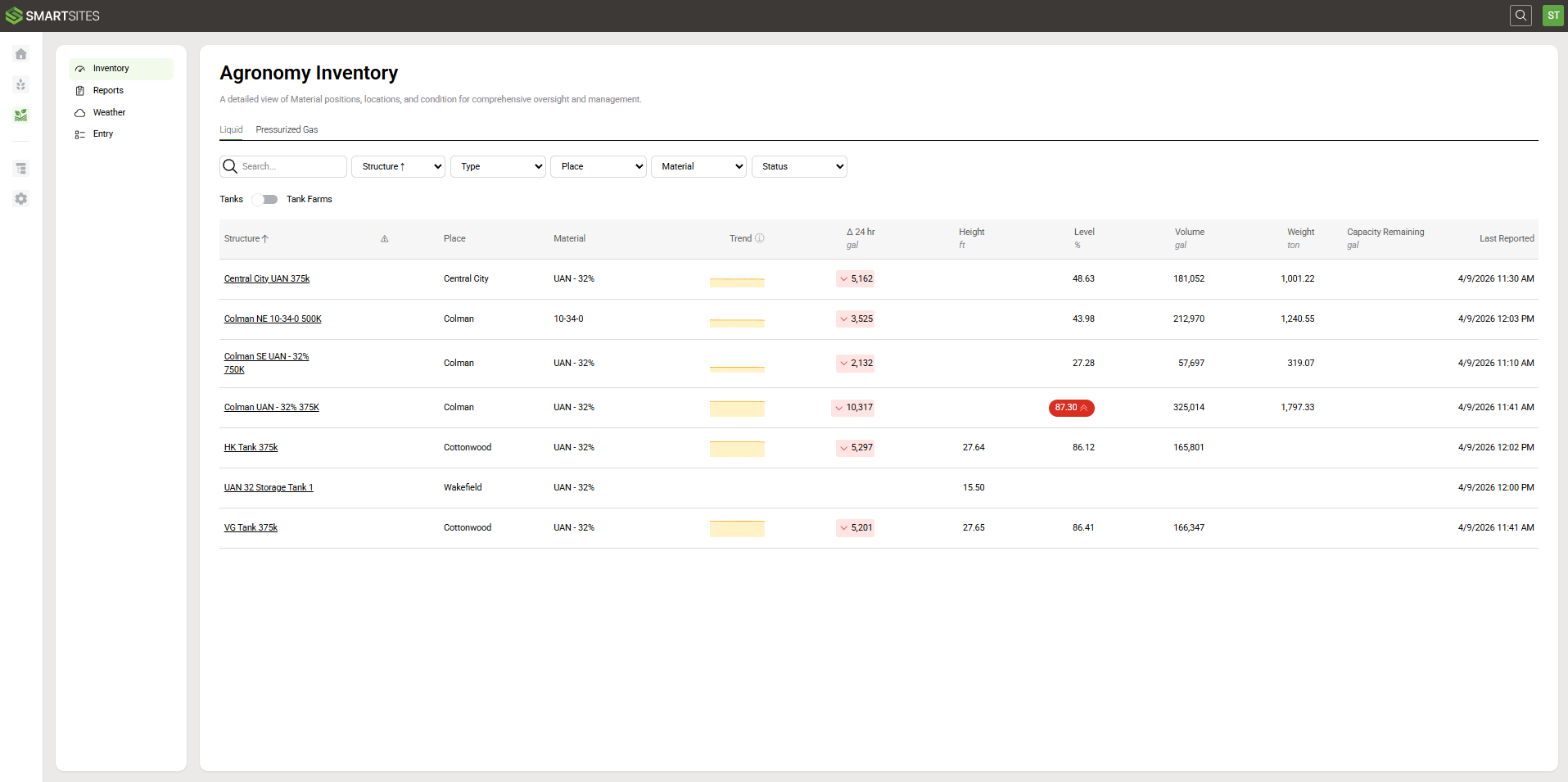
Task: Switch from Tanks to Tank Farms view
Action: [x=264, y=199]
